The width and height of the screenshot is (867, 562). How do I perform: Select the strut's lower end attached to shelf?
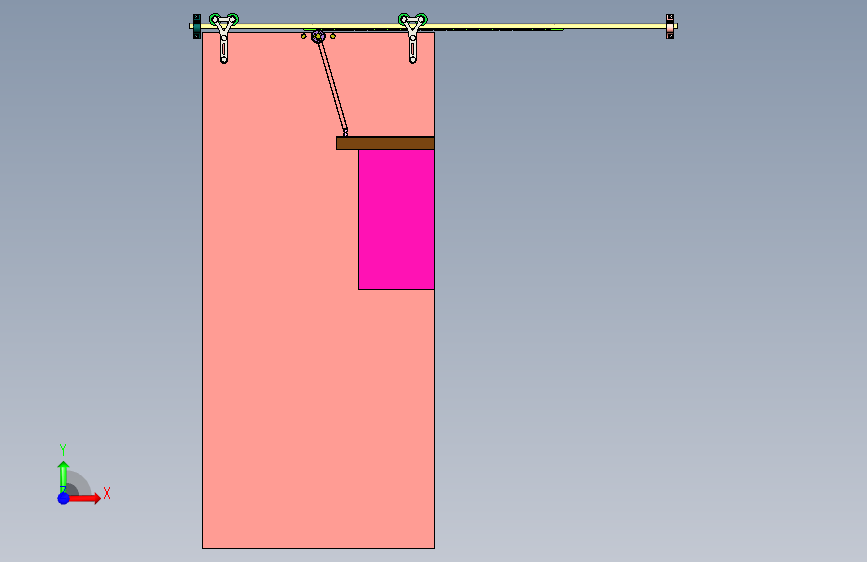[x=345, y=133]
